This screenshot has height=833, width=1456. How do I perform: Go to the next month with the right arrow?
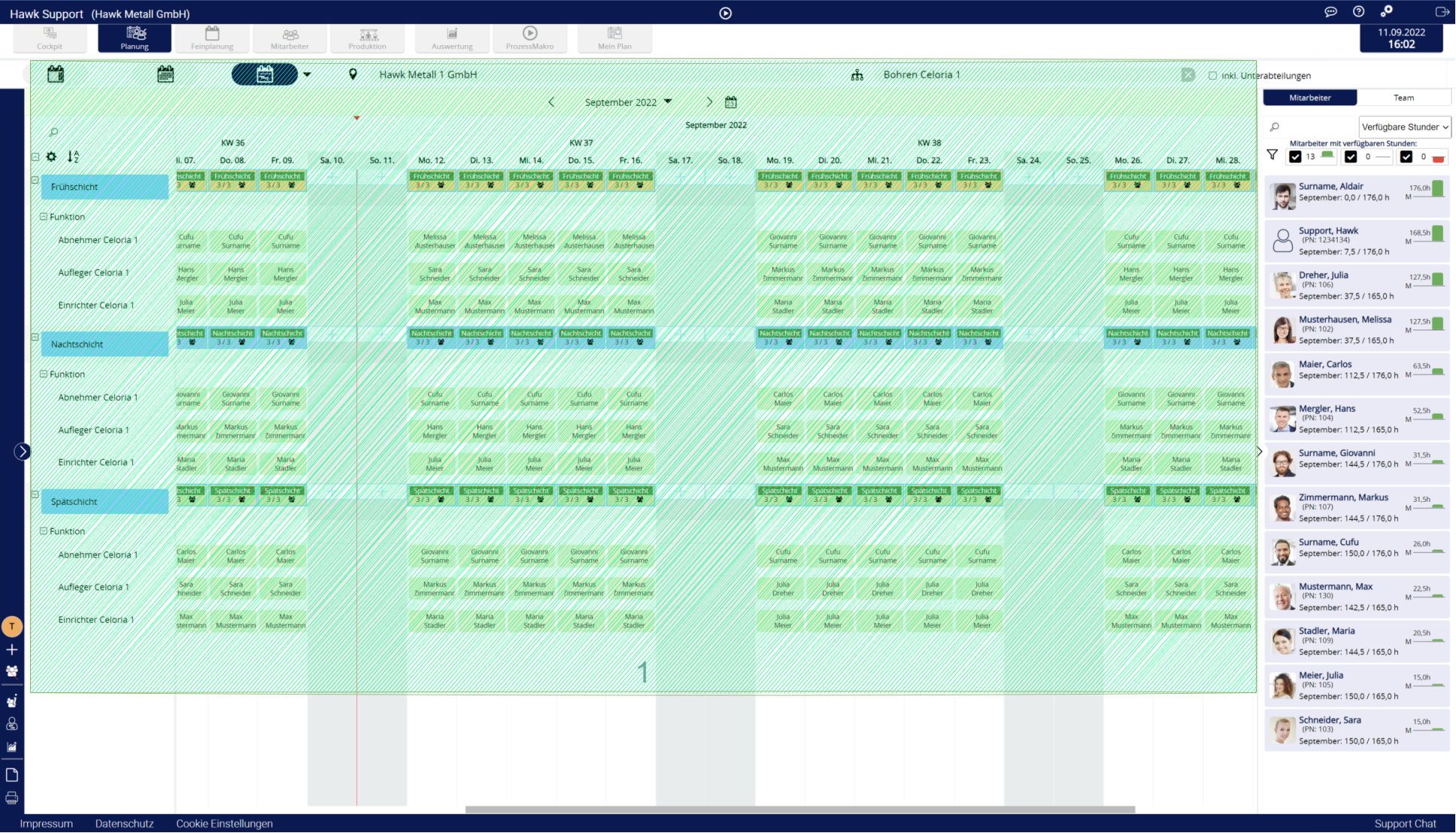pyautogui.click(x=708, y=102)
